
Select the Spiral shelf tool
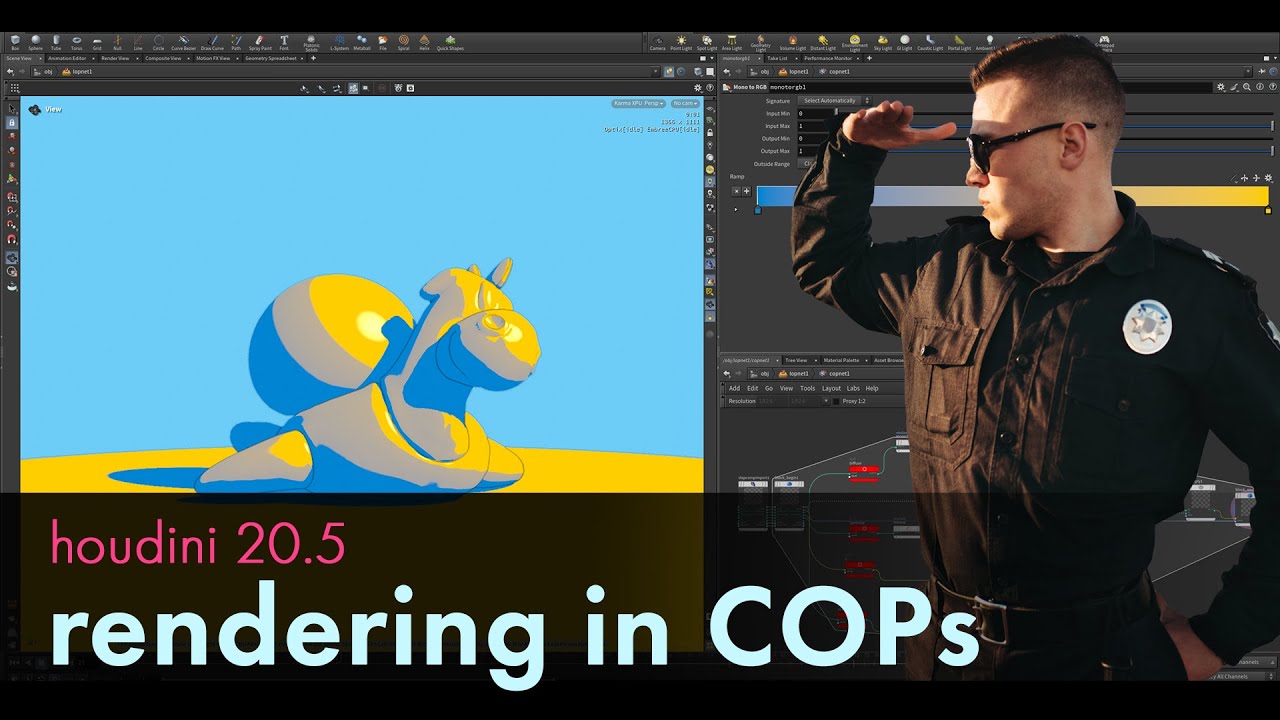tap(404, 42)
